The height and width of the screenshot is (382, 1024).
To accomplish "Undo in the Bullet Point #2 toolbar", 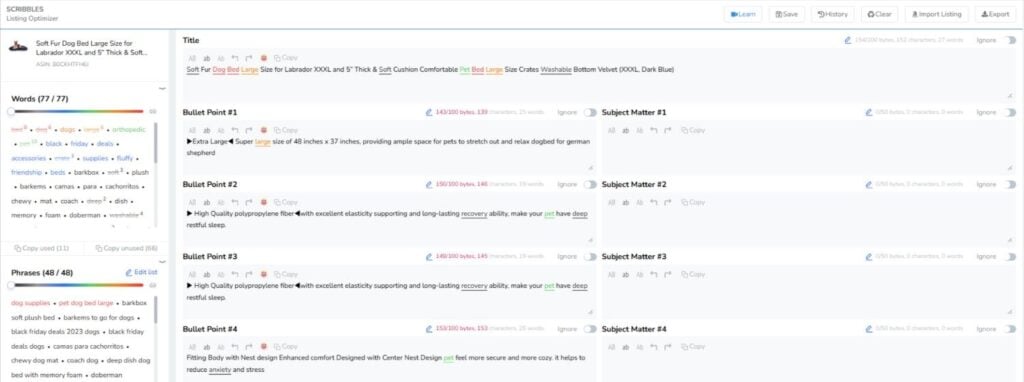I will pos(234,202).
